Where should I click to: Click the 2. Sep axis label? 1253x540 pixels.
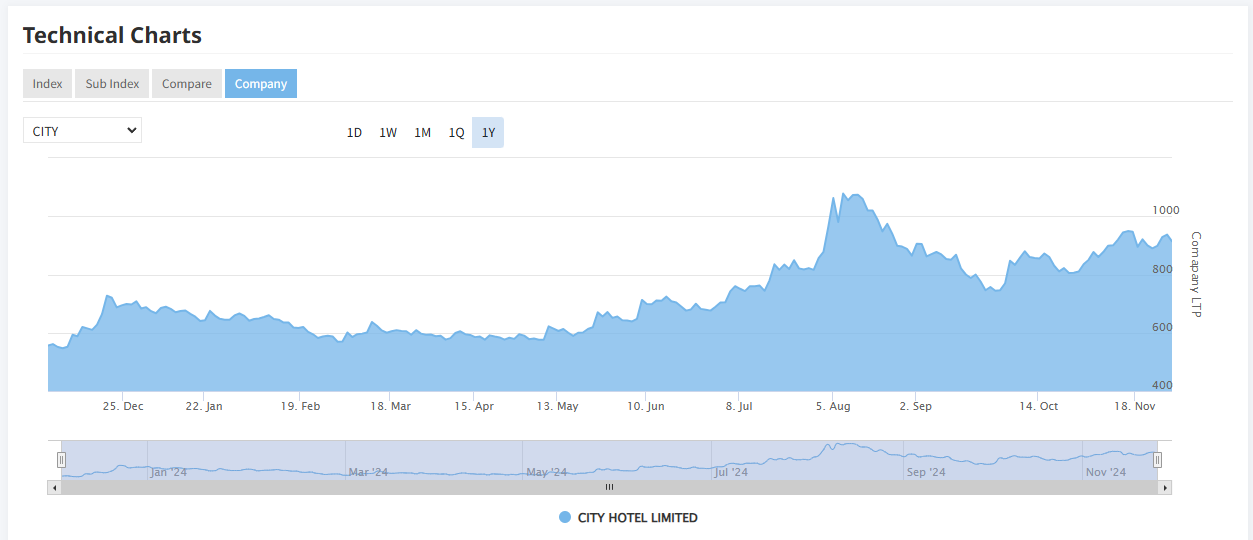[x=915, y=407]
